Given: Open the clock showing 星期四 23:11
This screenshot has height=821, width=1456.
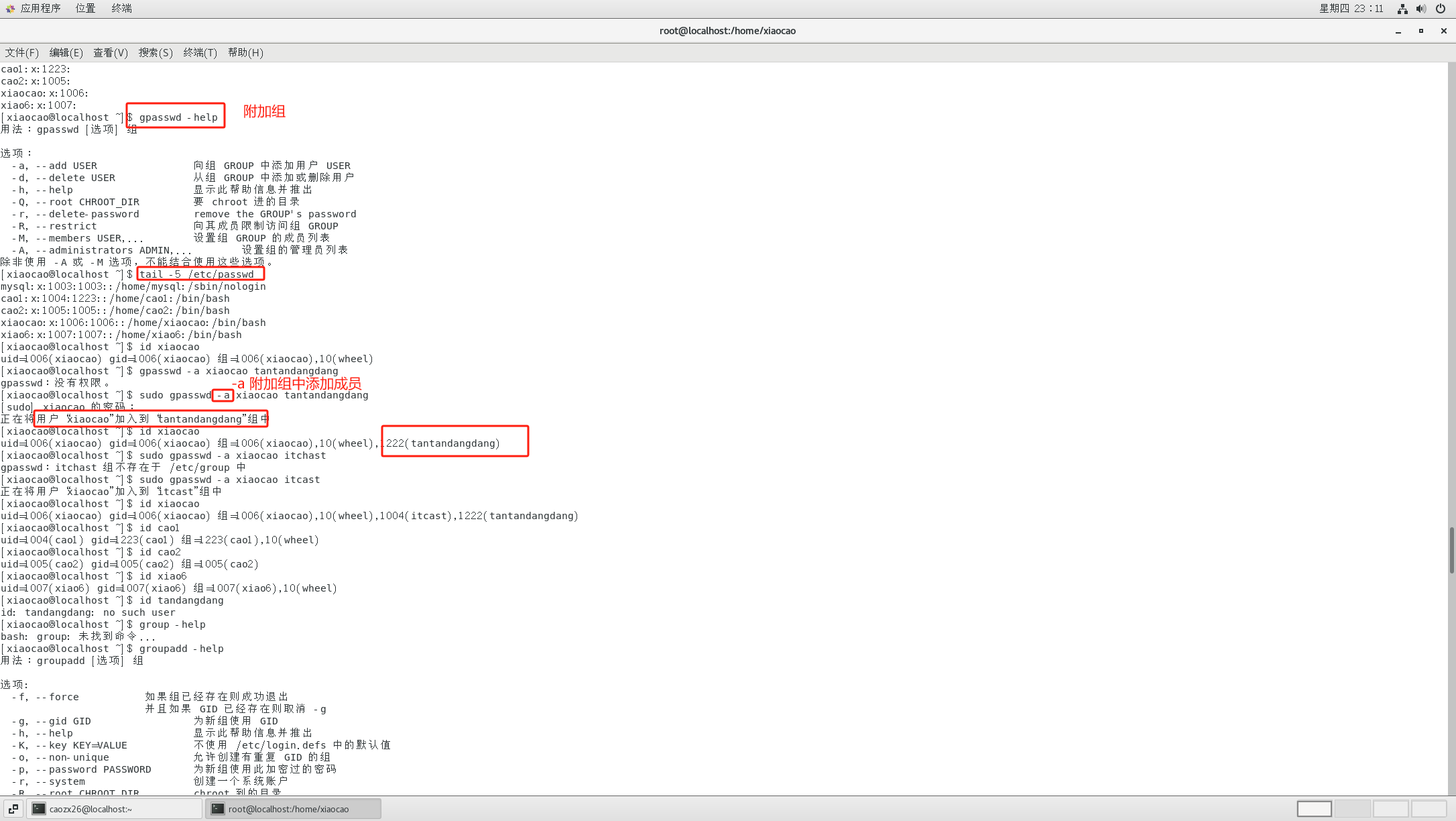Looking at the screenshot, I should click(1351, 8).
